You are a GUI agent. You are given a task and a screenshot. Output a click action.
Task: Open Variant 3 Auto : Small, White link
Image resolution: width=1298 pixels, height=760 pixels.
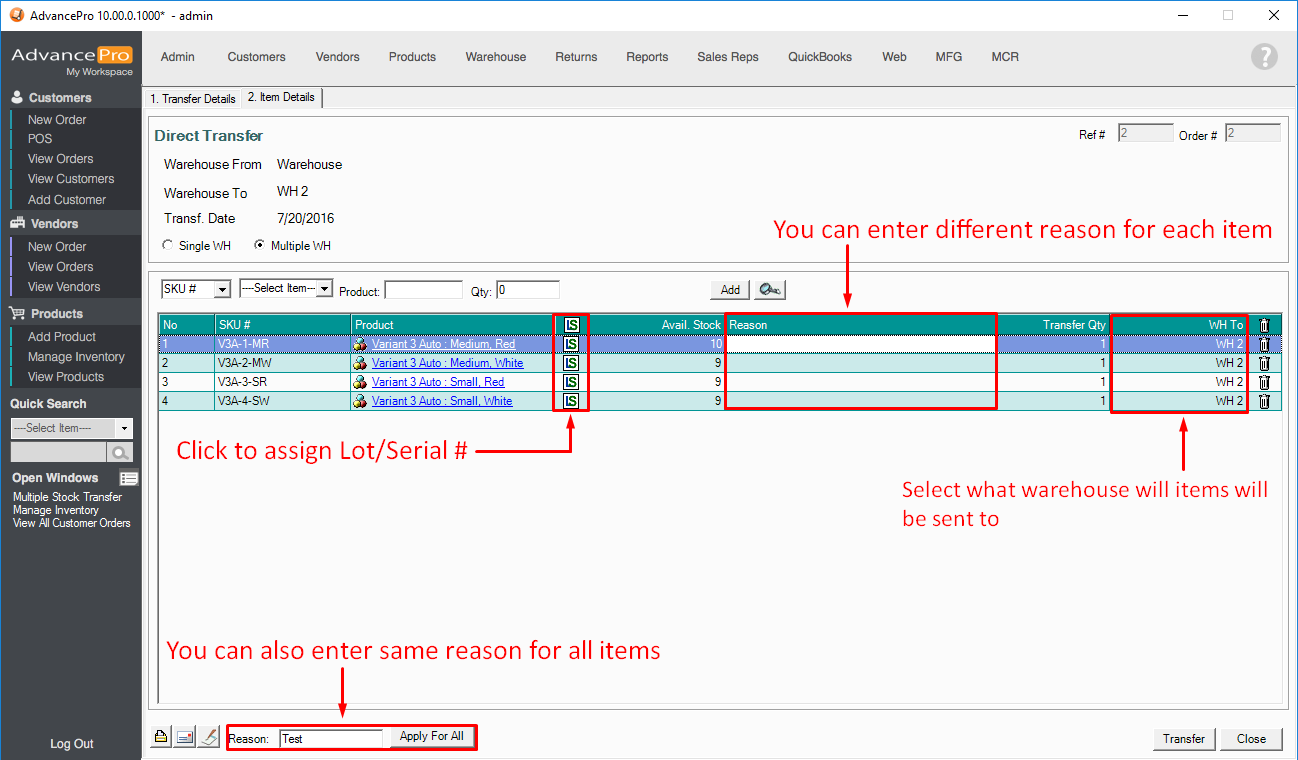442,401
